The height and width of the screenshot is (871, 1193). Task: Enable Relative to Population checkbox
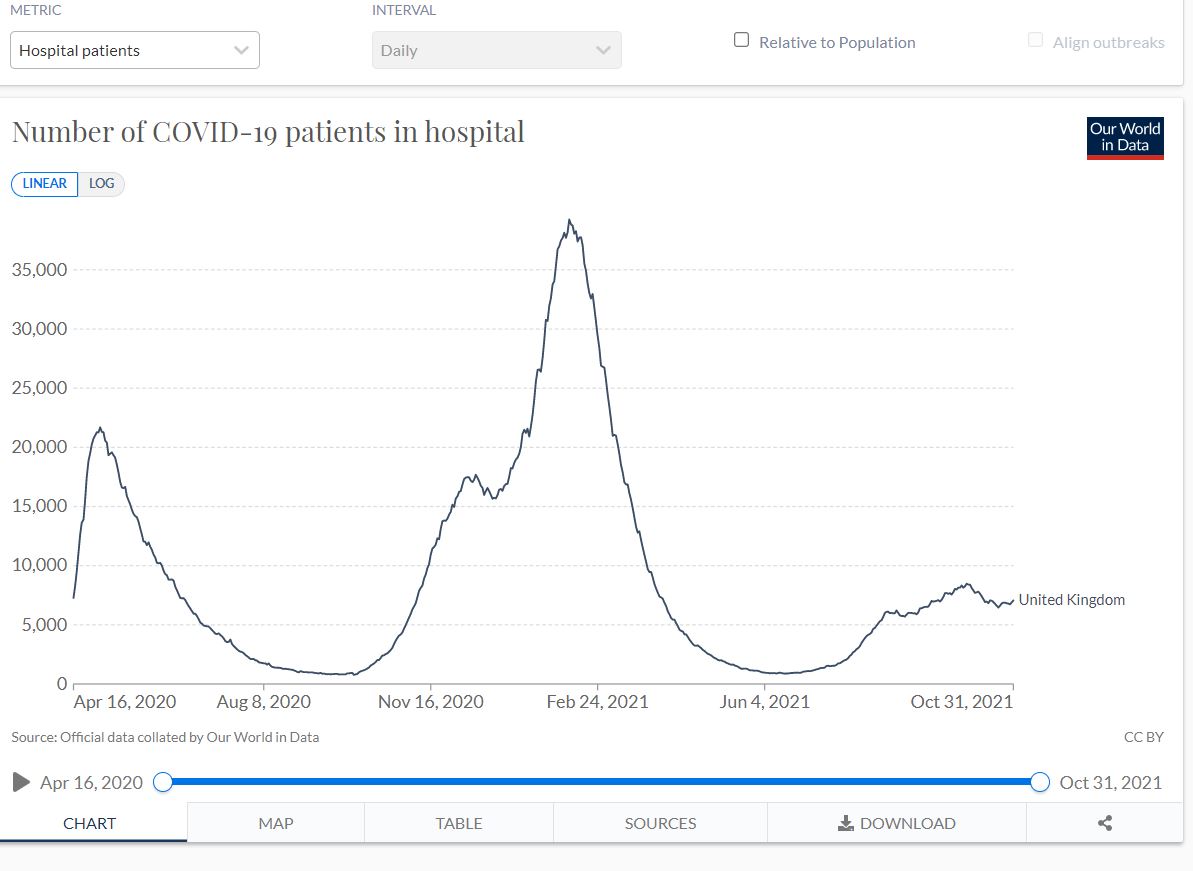[742, 41]
